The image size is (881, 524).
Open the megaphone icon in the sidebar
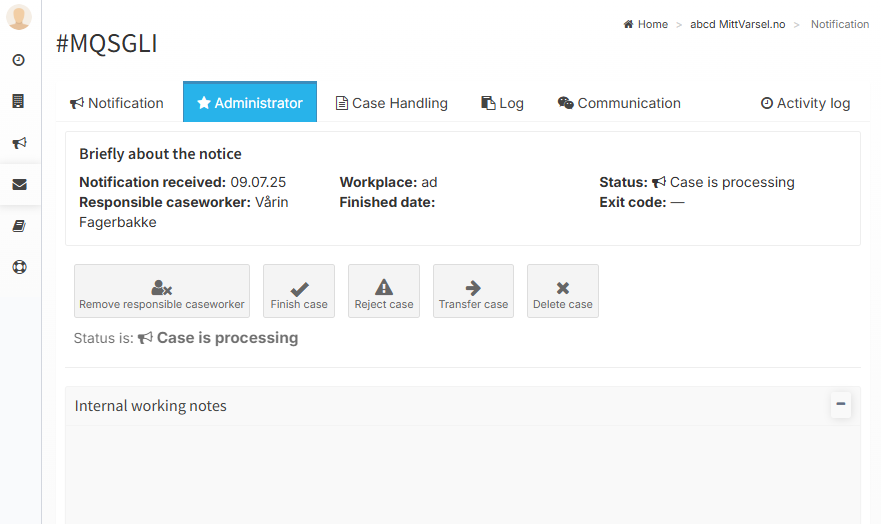[19, 143]
